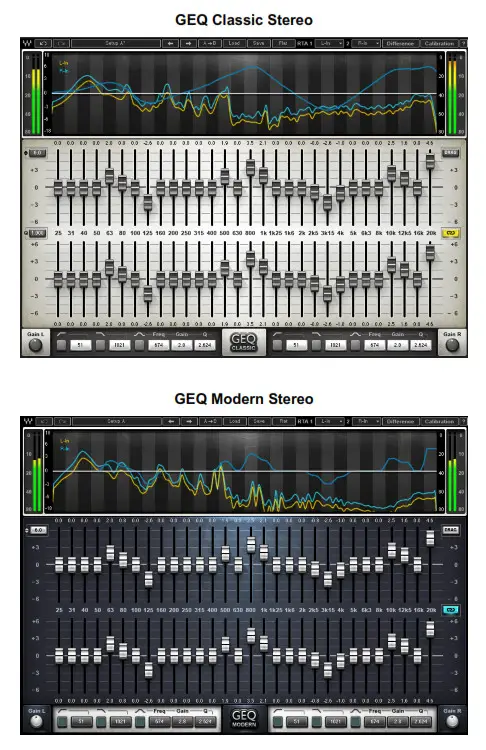Image resolution: width=486 pixels, height=750 pixels.
Task: Click the Waves logo in GEQ Modern toolbar
Action: click(x=28, y=421)
